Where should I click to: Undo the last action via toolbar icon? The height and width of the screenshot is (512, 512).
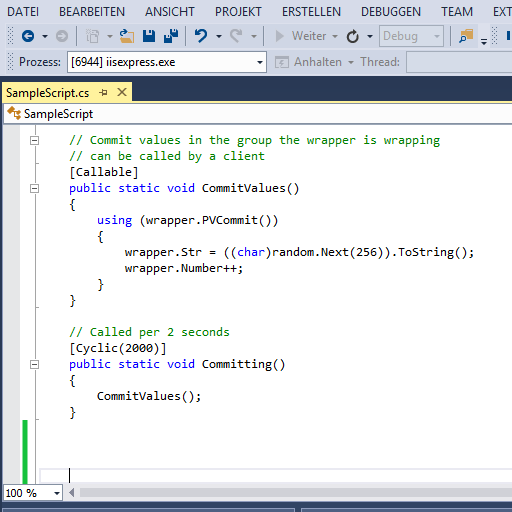click(201, 36)
